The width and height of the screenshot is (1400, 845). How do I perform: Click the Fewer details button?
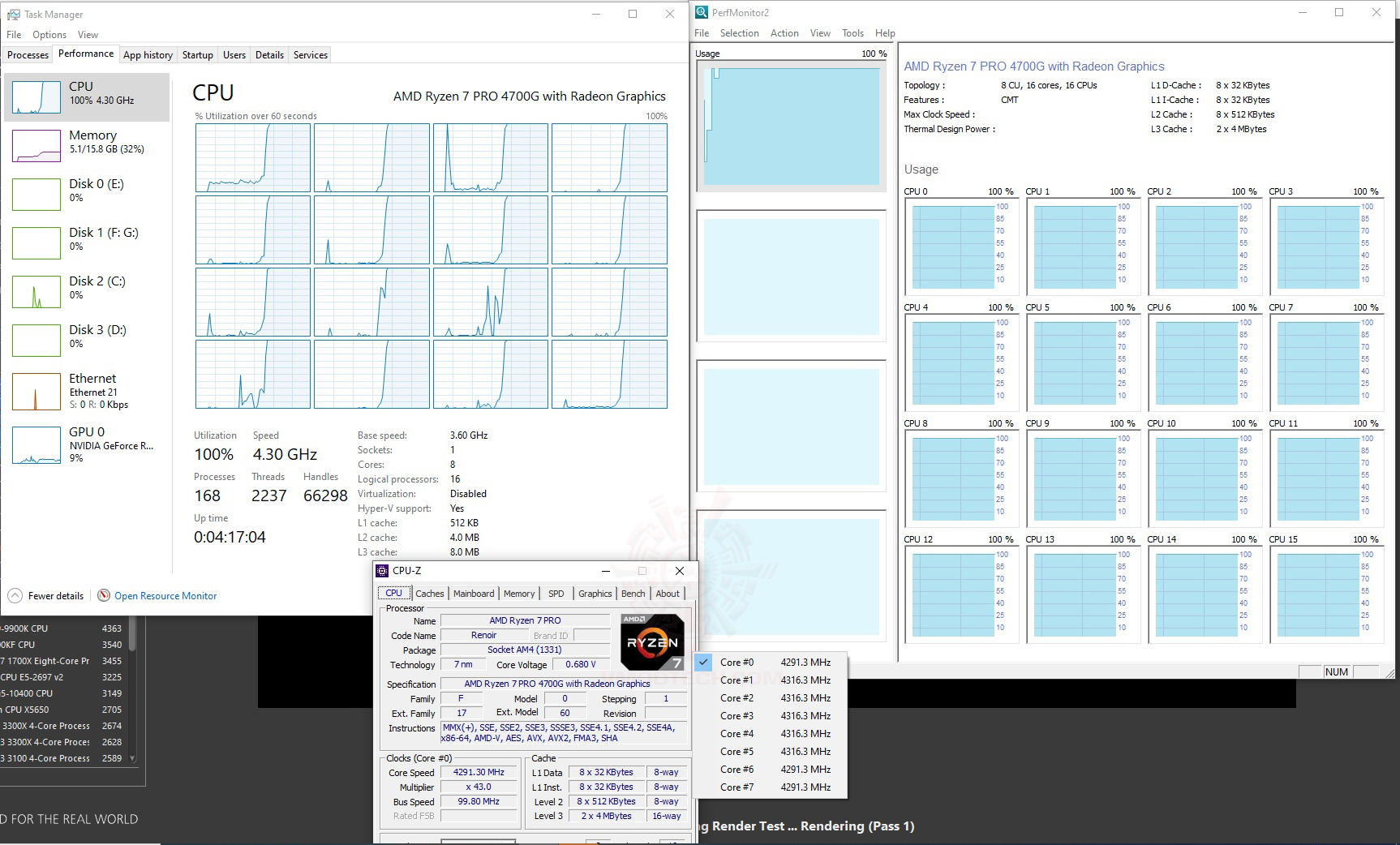[47, 595]
